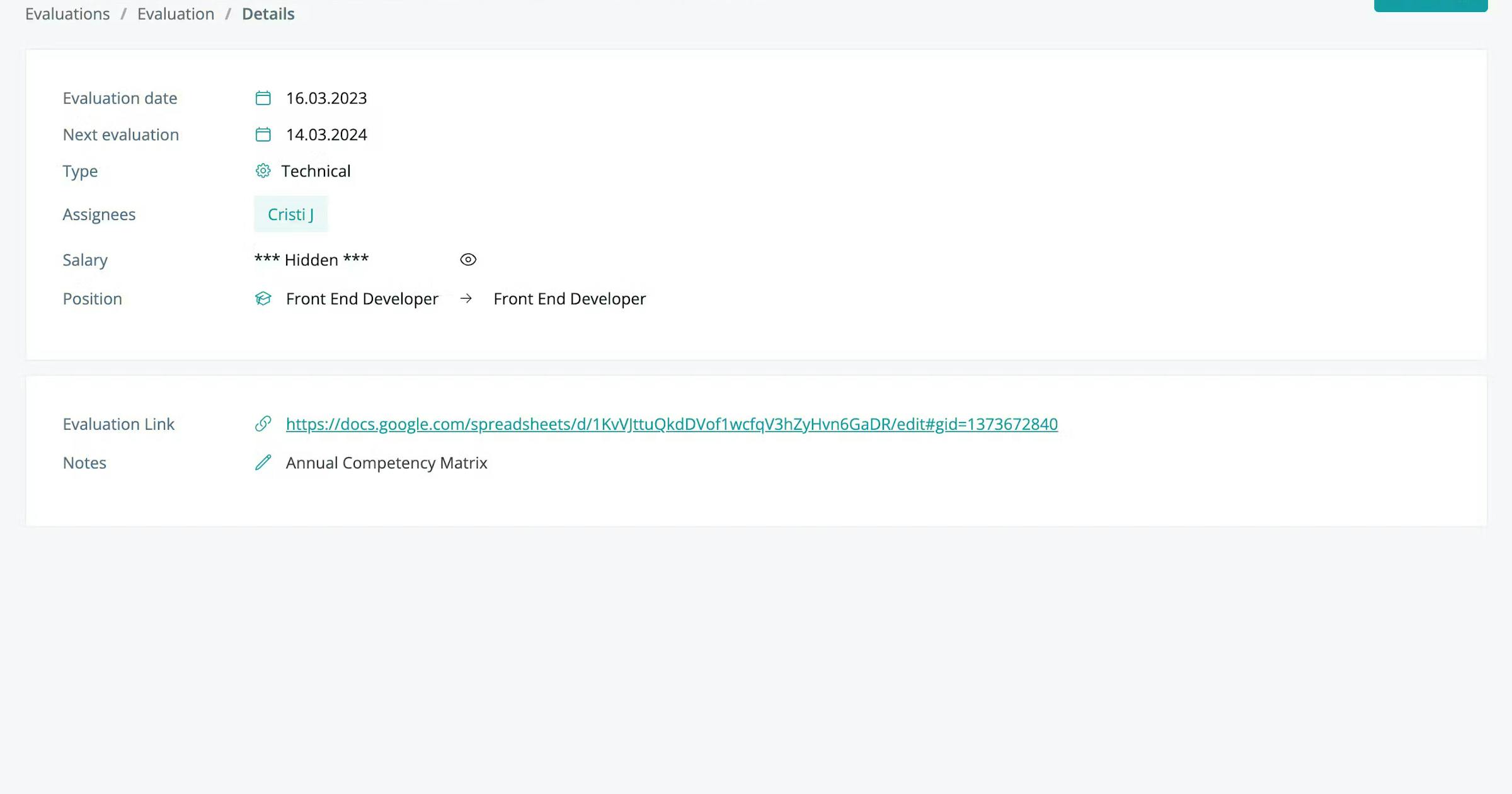Select the 14.03.2024 next evaluation date
Viewport: 1512px width, 794px height.
[x=326, y=135]
